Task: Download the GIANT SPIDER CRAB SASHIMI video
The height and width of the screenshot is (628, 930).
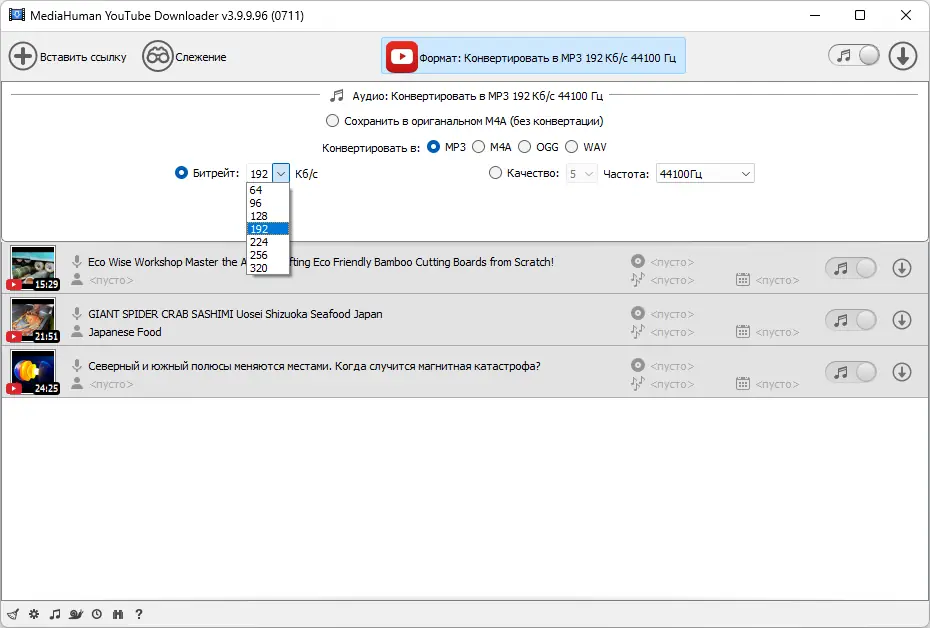Action: 901,320
